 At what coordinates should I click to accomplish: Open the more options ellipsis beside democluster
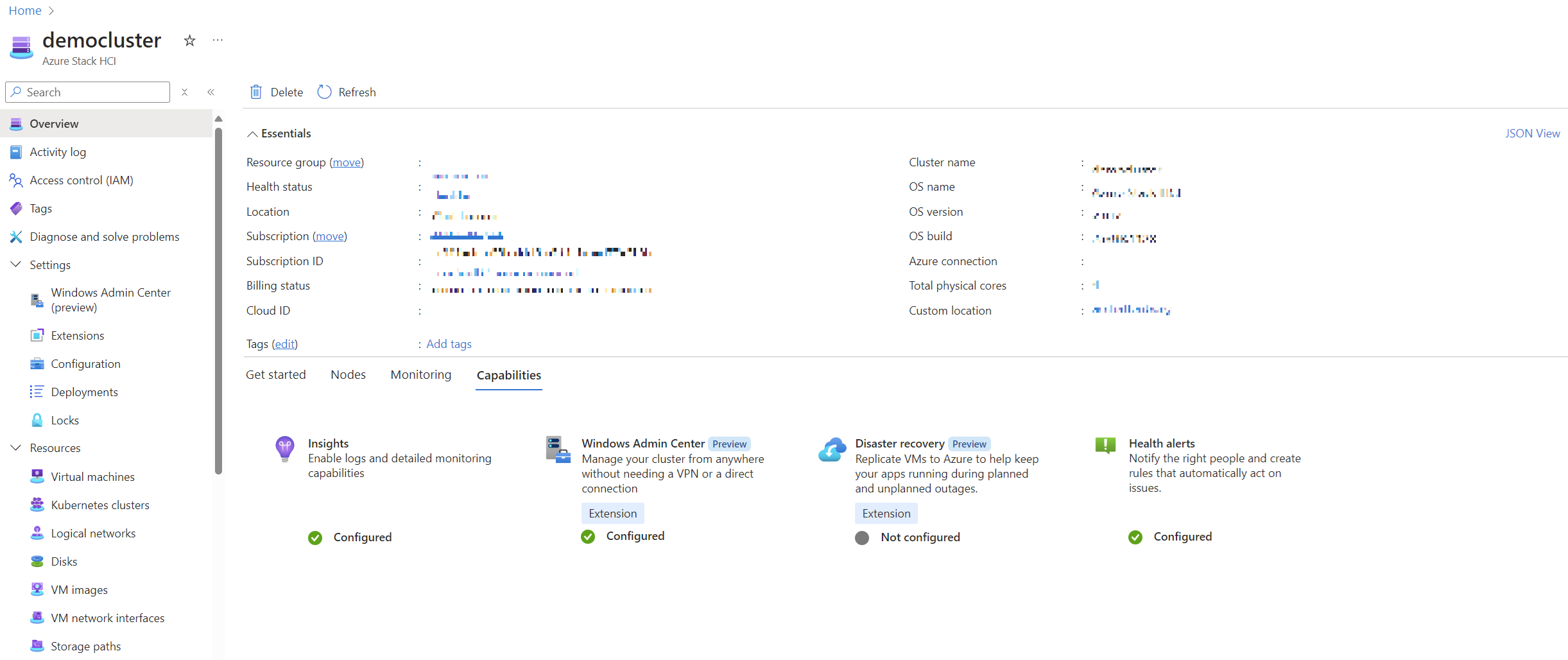point(218,40)
